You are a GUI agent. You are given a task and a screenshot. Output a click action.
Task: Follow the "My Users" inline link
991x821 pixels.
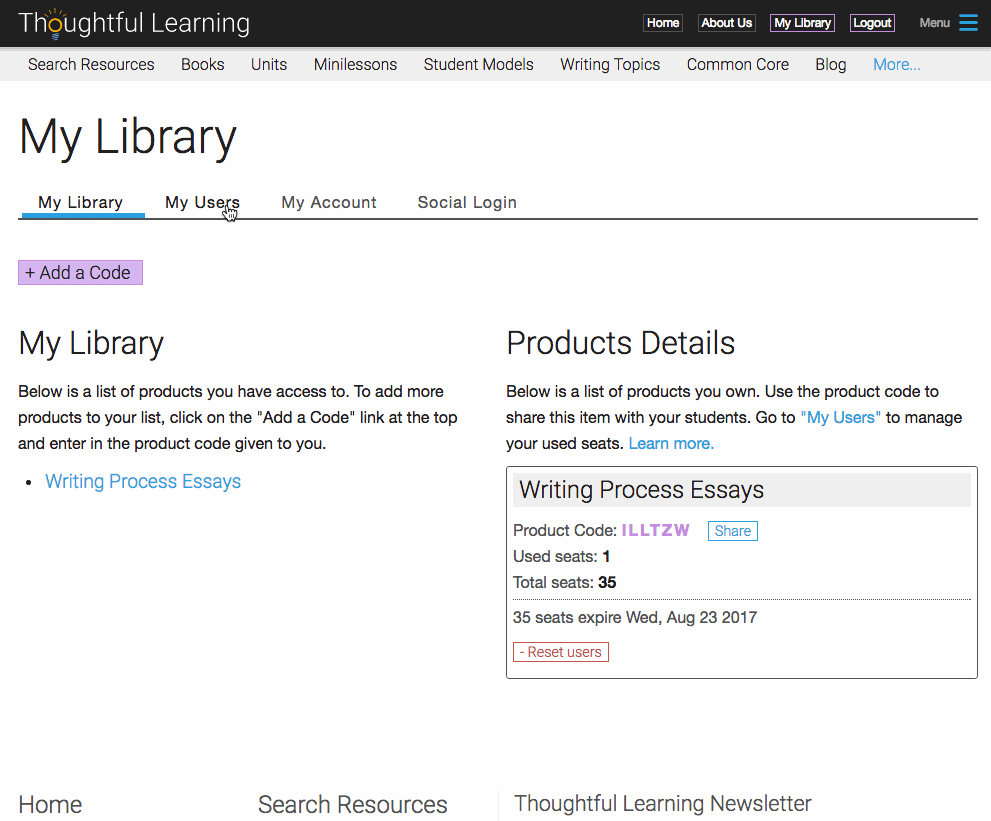(841, 418)
